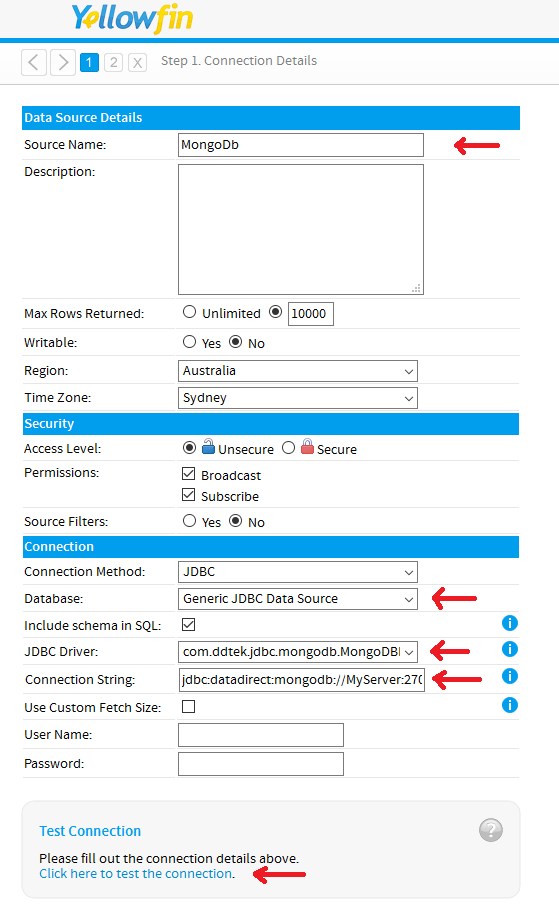Set Source Filters to No
This screenshot has width=559, height=905.
coord(235,521)
